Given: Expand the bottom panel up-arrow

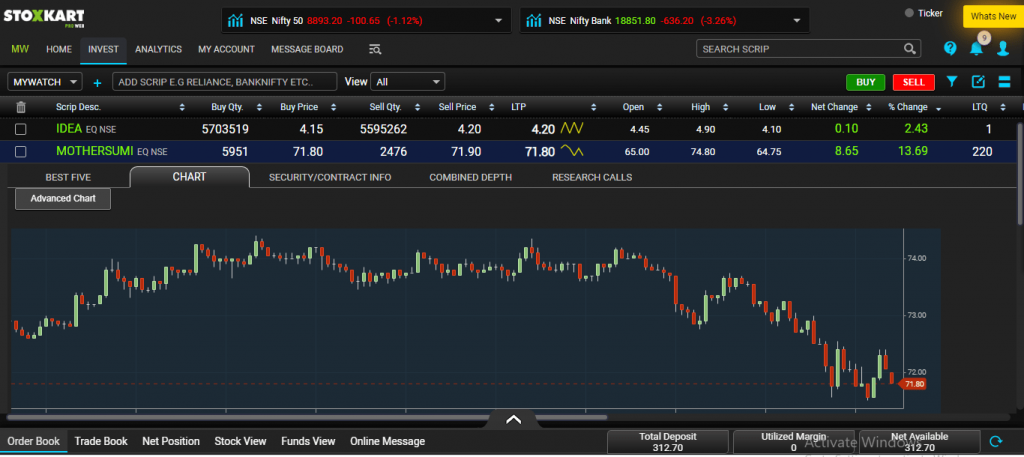Looking at the screenshot, I should point(513,419).
